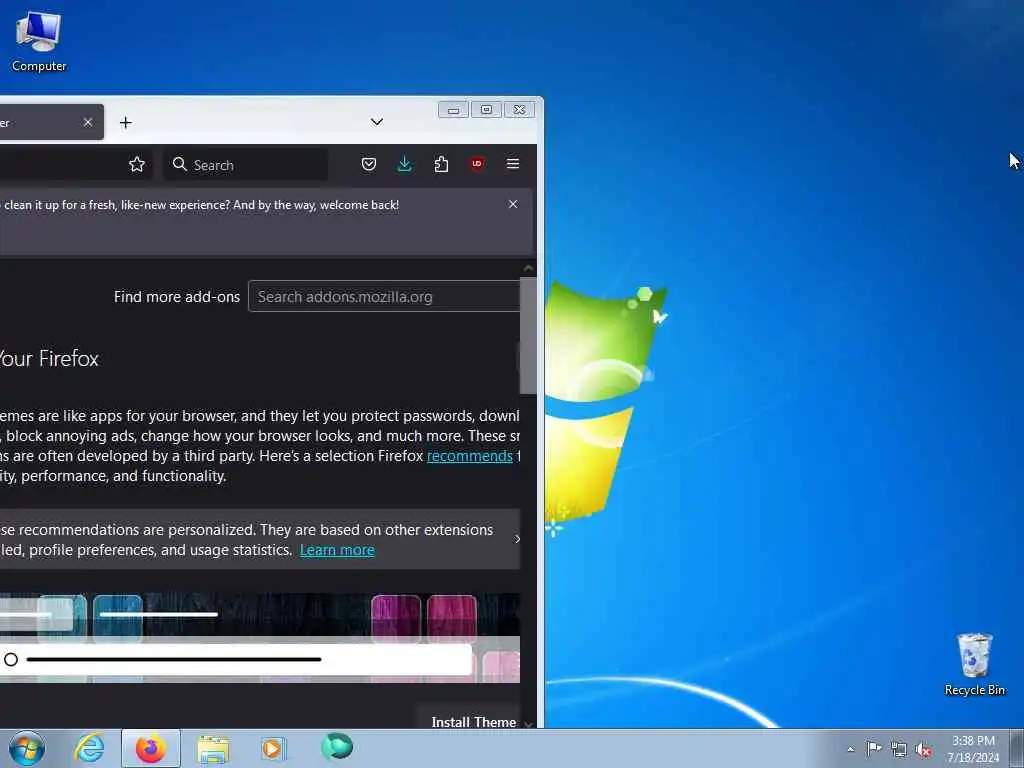This screenshot has width=1024, height=768.
Task: Minimize the Firefox window
Action: click(453, 110)
